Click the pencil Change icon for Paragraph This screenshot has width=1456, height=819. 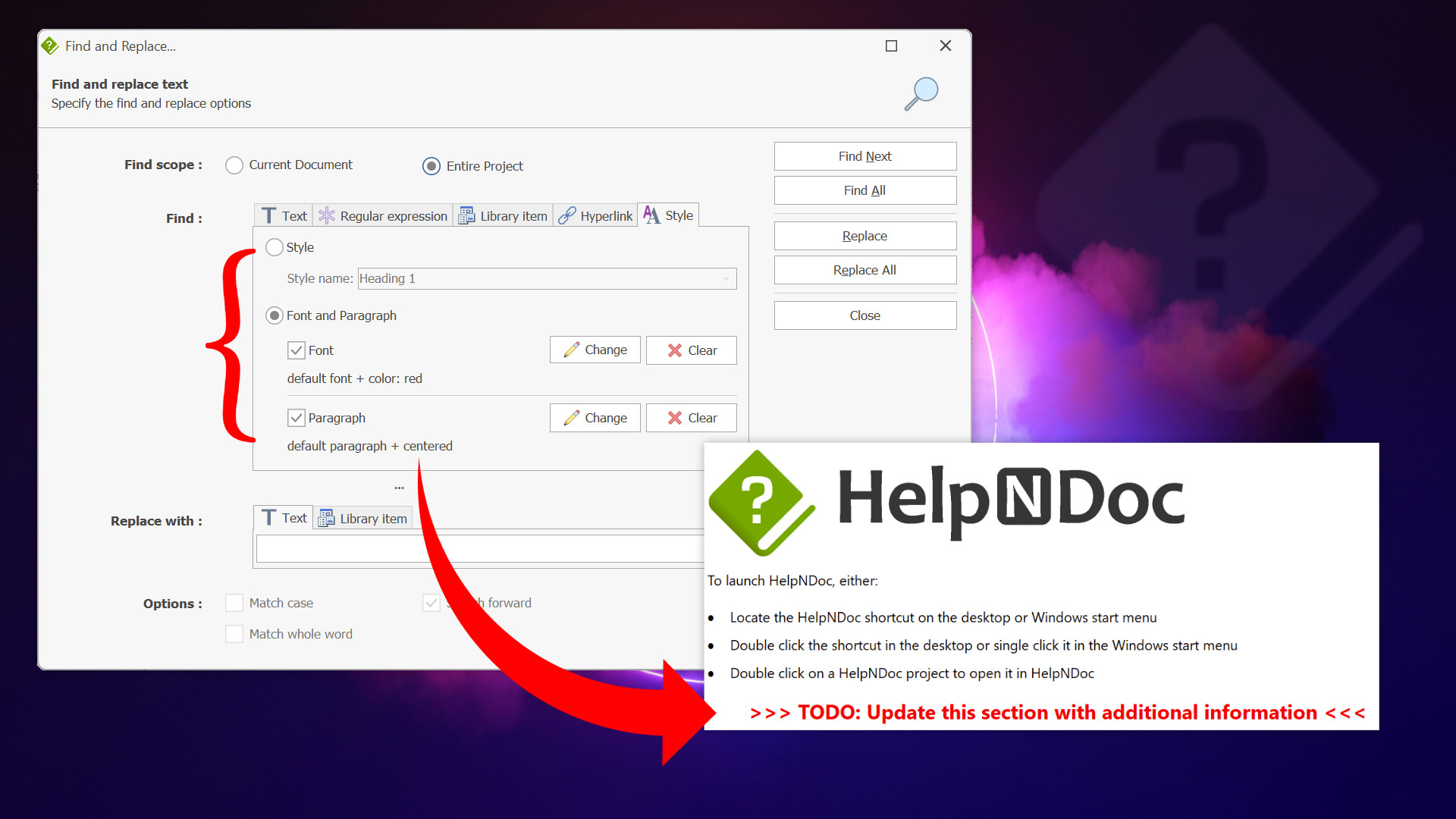point(595,418)
